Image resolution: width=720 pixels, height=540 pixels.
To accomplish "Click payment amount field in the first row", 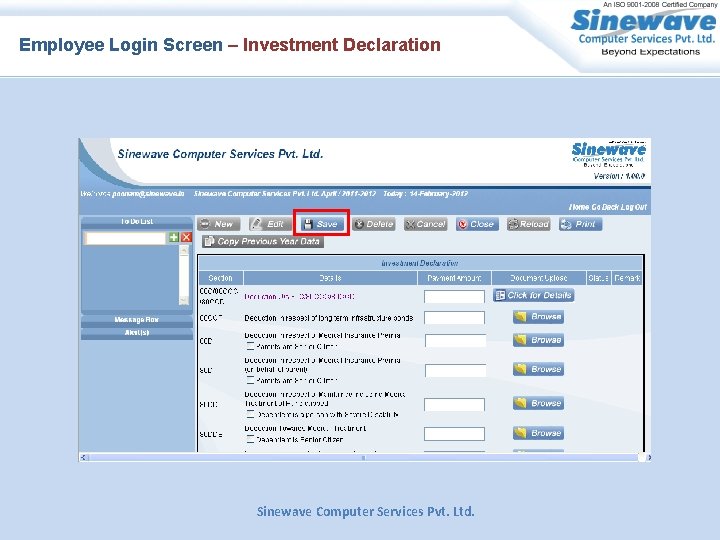I will pos(454,297).
